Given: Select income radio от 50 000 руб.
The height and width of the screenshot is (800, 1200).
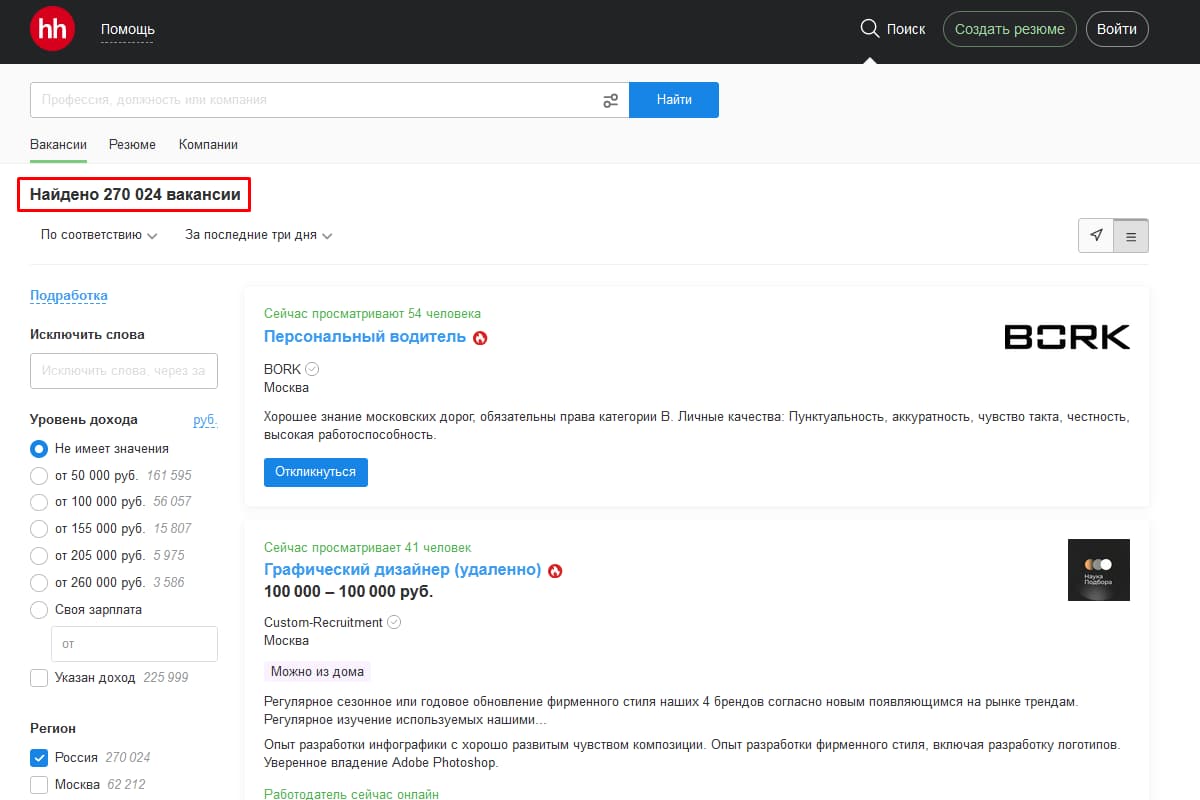Looking at the screenshot, I should 39,476.
